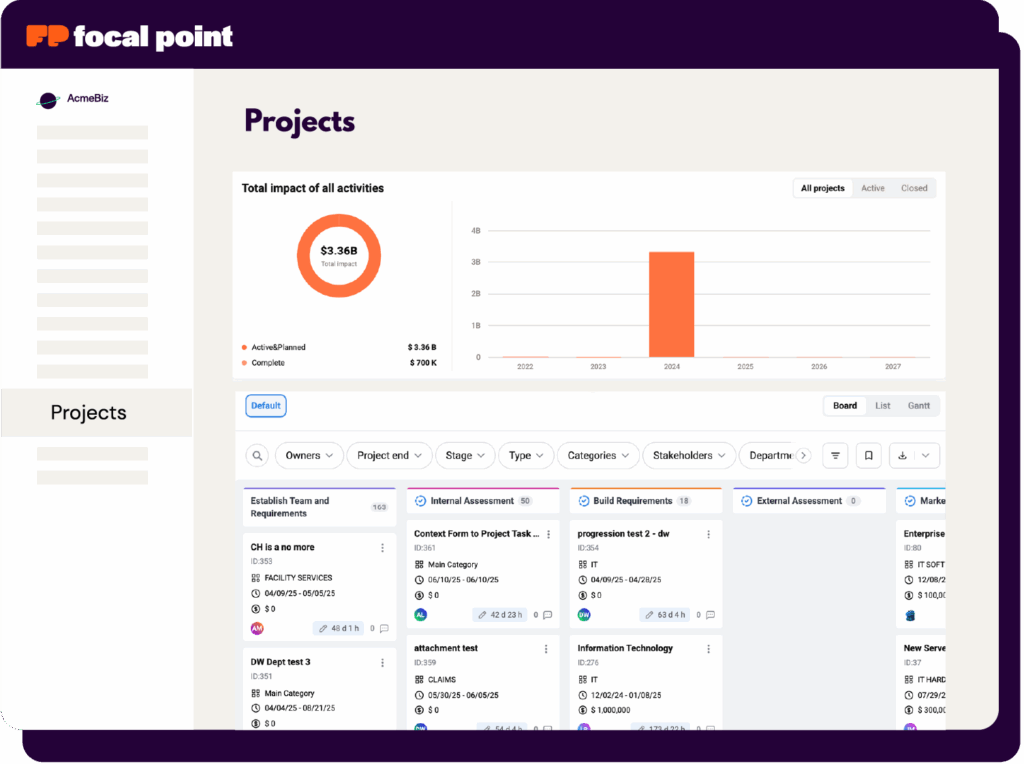Click the AcmeBiz planet logo
The height and width of the screenshot is (764, 1024).
pyautogui.click(x=48, y=100)
